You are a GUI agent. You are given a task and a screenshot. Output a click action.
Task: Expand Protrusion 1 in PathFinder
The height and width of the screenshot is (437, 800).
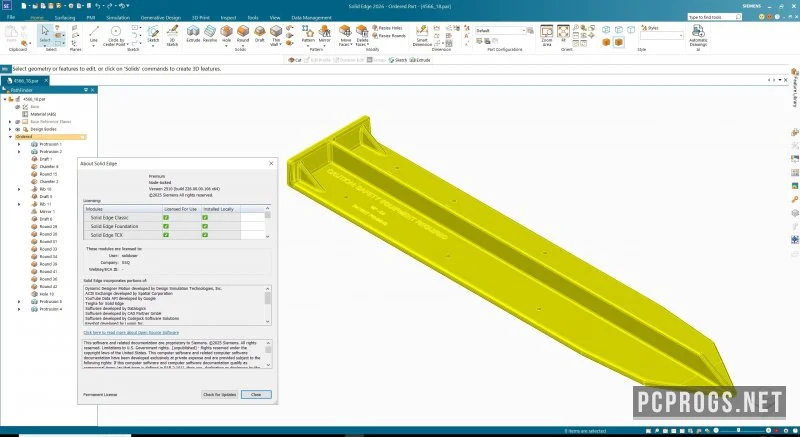tap(19, 144)
